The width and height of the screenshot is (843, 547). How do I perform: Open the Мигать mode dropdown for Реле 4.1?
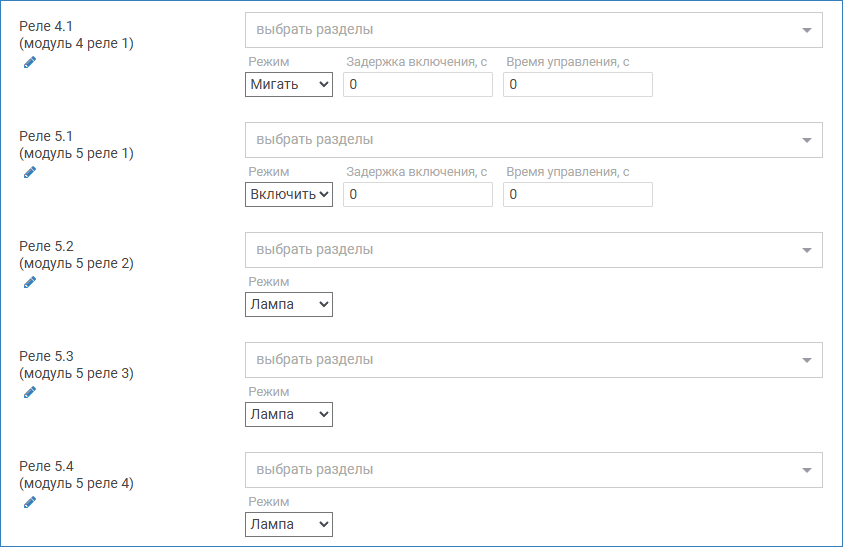(289, 84)
